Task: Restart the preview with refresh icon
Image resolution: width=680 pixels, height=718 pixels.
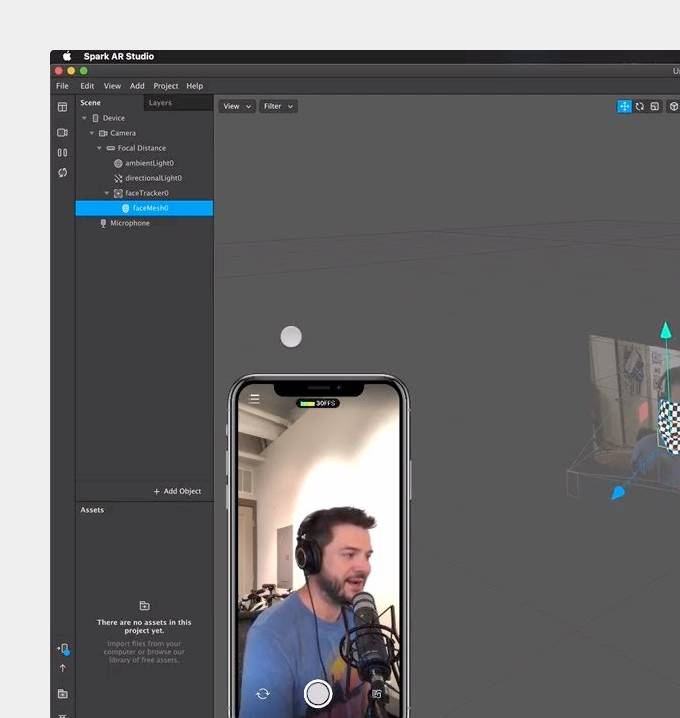Action: click(x=63, y=173)
